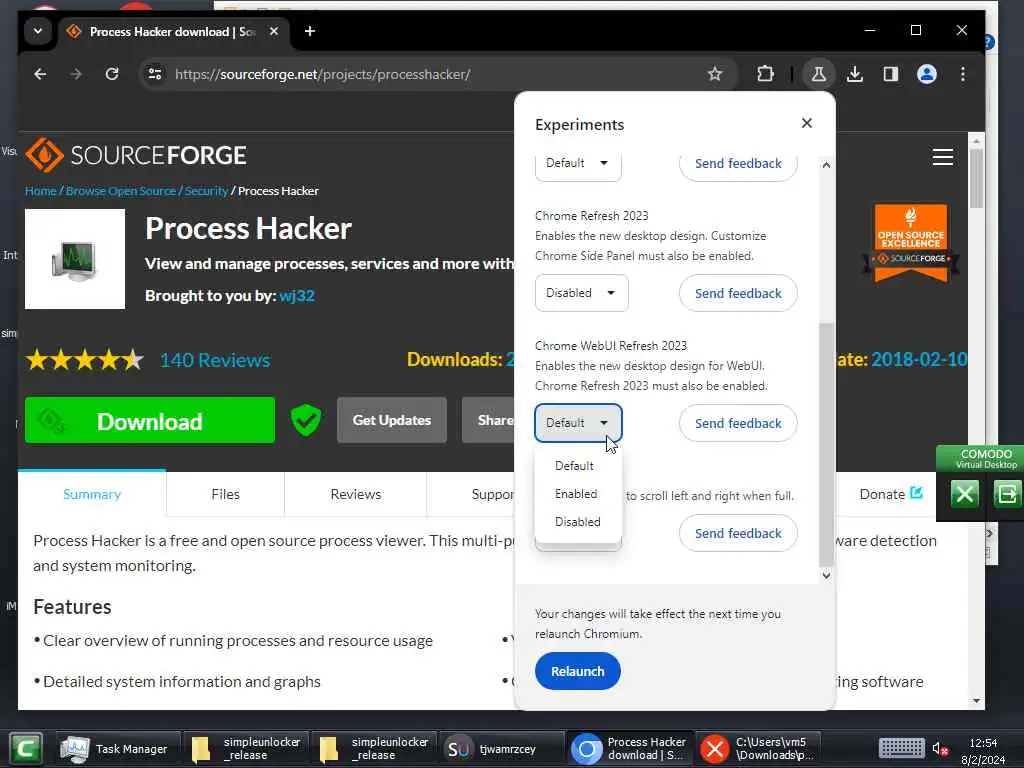Click the Share button
This screenshot has height=768, width=1024.
(488, 420)
